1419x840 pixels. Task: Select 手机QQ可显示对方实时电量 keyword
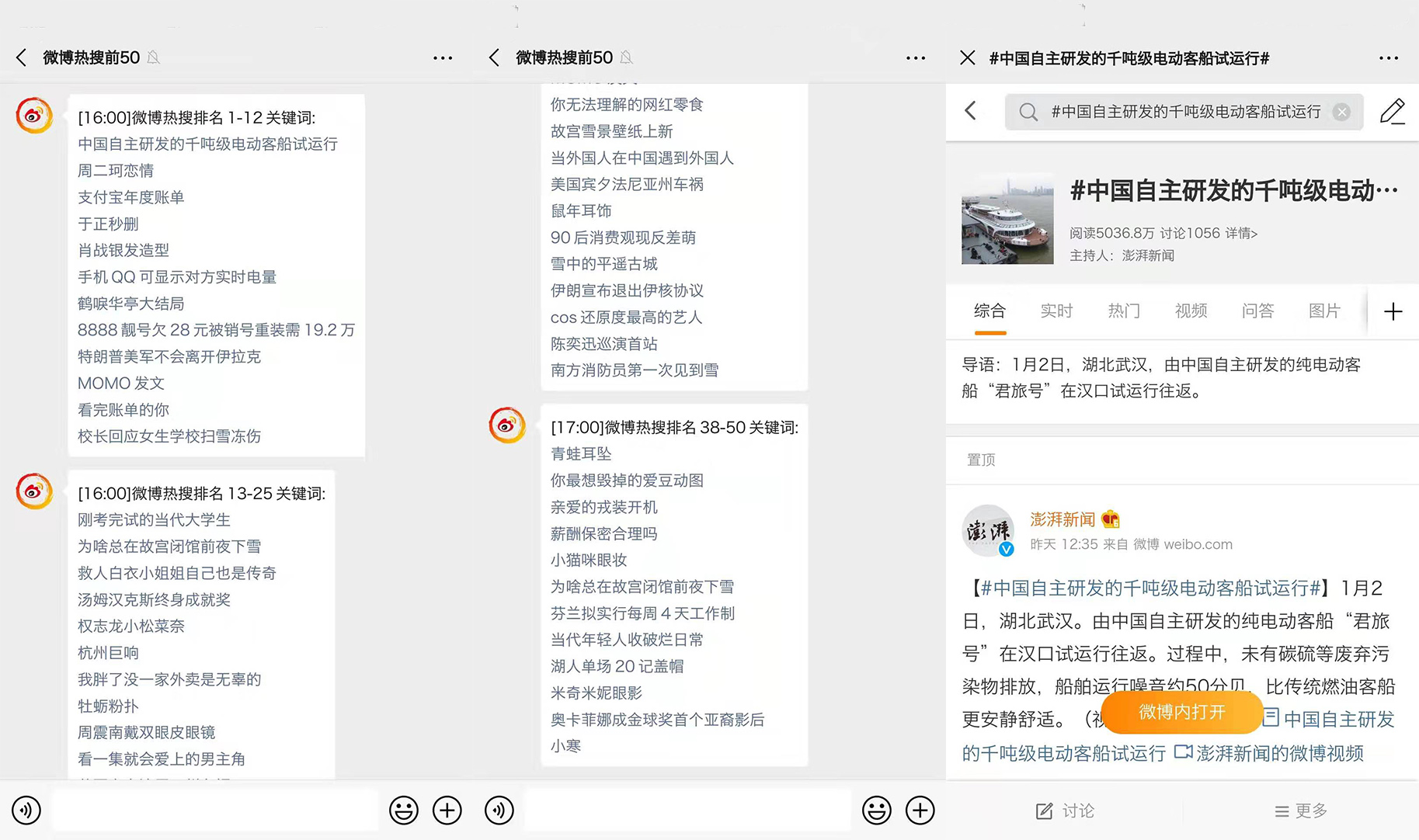point(177,277)
